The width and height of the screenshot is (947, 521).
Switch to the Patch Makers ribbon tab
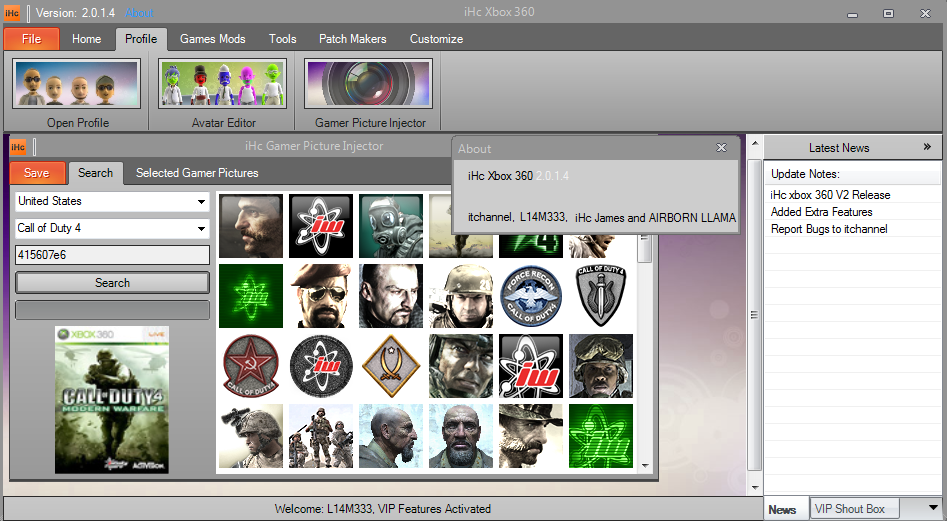pos(353,39)
